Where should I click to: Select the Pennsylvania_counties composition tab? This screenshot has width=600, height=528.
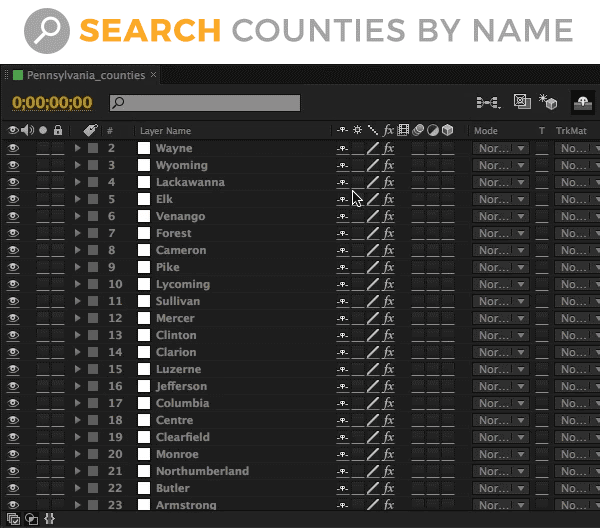point(85,75)
